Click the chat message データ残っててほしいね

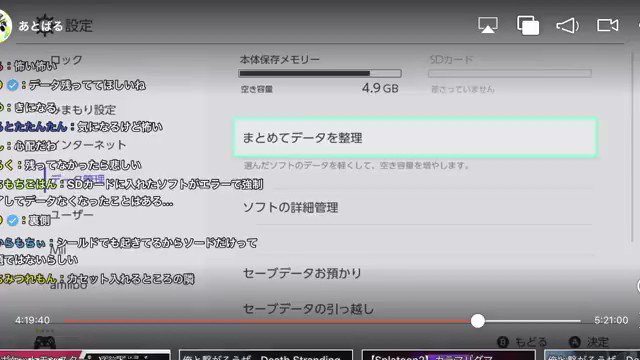(87, 85)
